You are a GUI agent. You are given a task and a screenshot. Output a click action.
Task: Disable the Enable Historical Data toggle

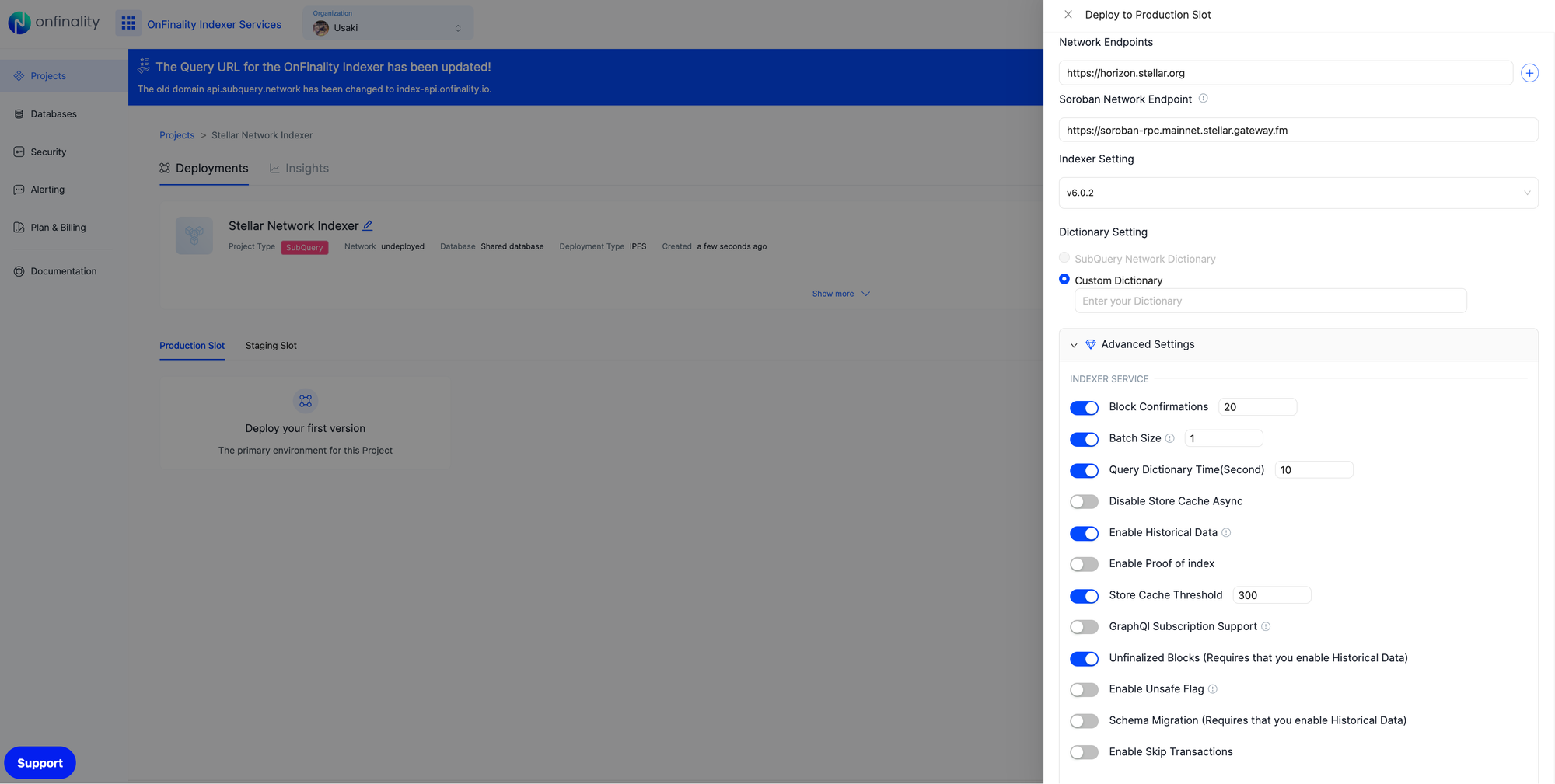coord(1084,533)
